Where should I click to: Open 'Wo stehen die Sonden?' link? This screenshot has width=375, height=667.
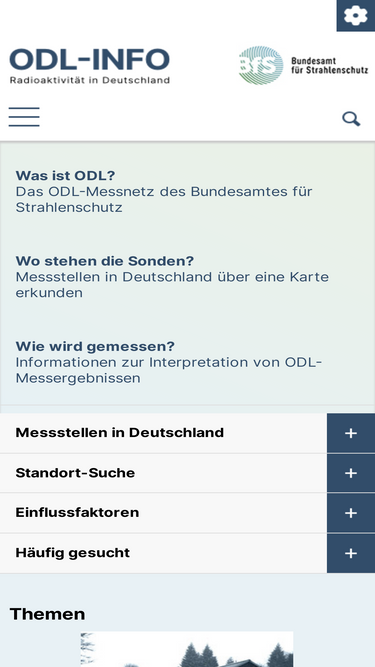click(x=105, y=260)
